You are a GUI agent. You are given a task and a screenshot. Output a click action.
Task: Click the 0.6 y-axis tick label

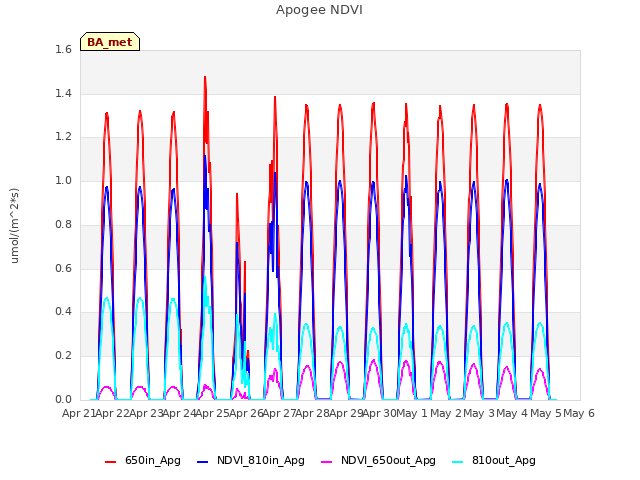[63, 268]
